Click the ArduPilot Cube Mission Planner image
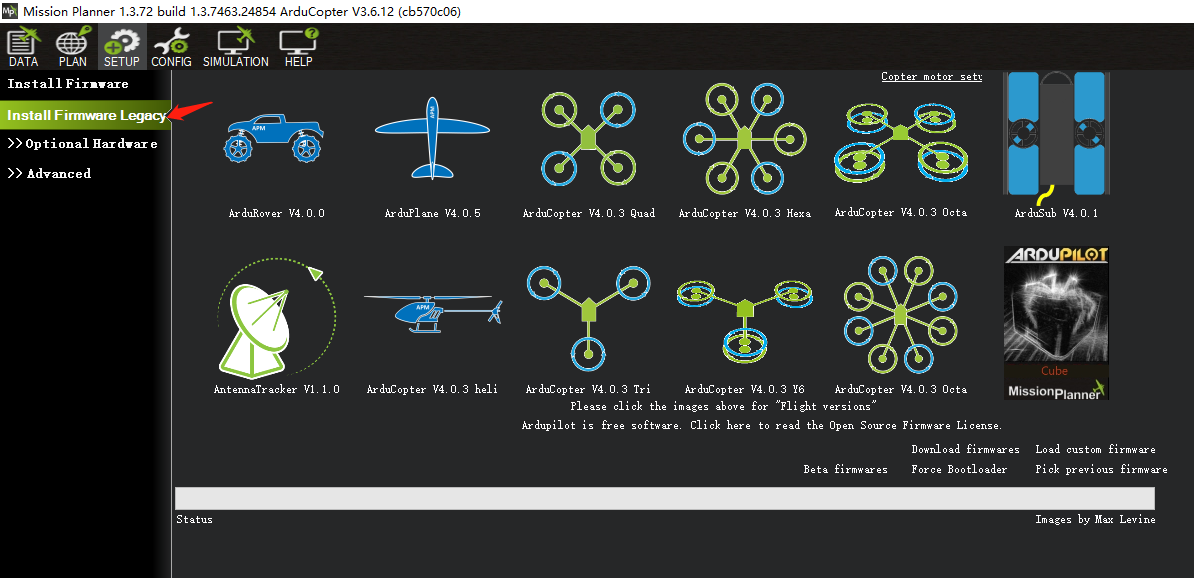 click(1056, 323)
